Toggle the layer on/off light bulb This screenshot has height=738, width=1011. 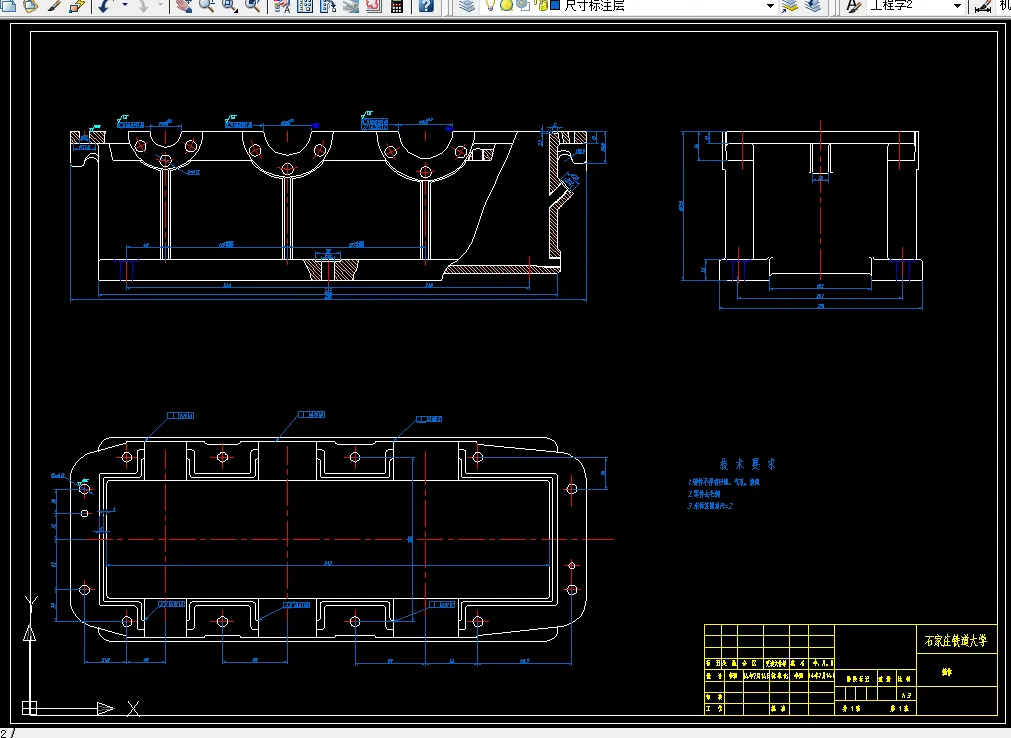coord(491,6)
